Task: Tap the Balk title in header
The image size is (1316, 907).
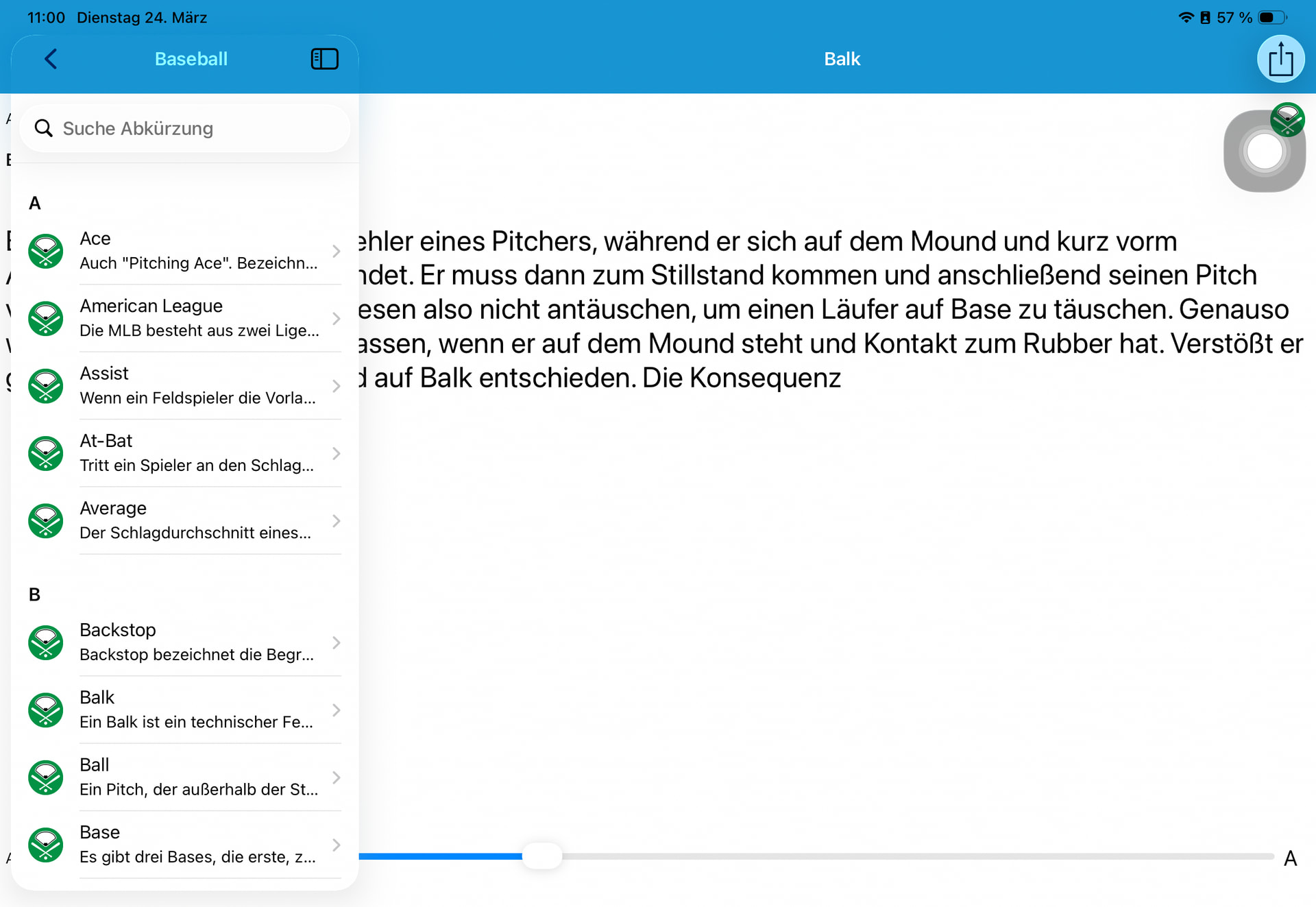Action: 841,59
